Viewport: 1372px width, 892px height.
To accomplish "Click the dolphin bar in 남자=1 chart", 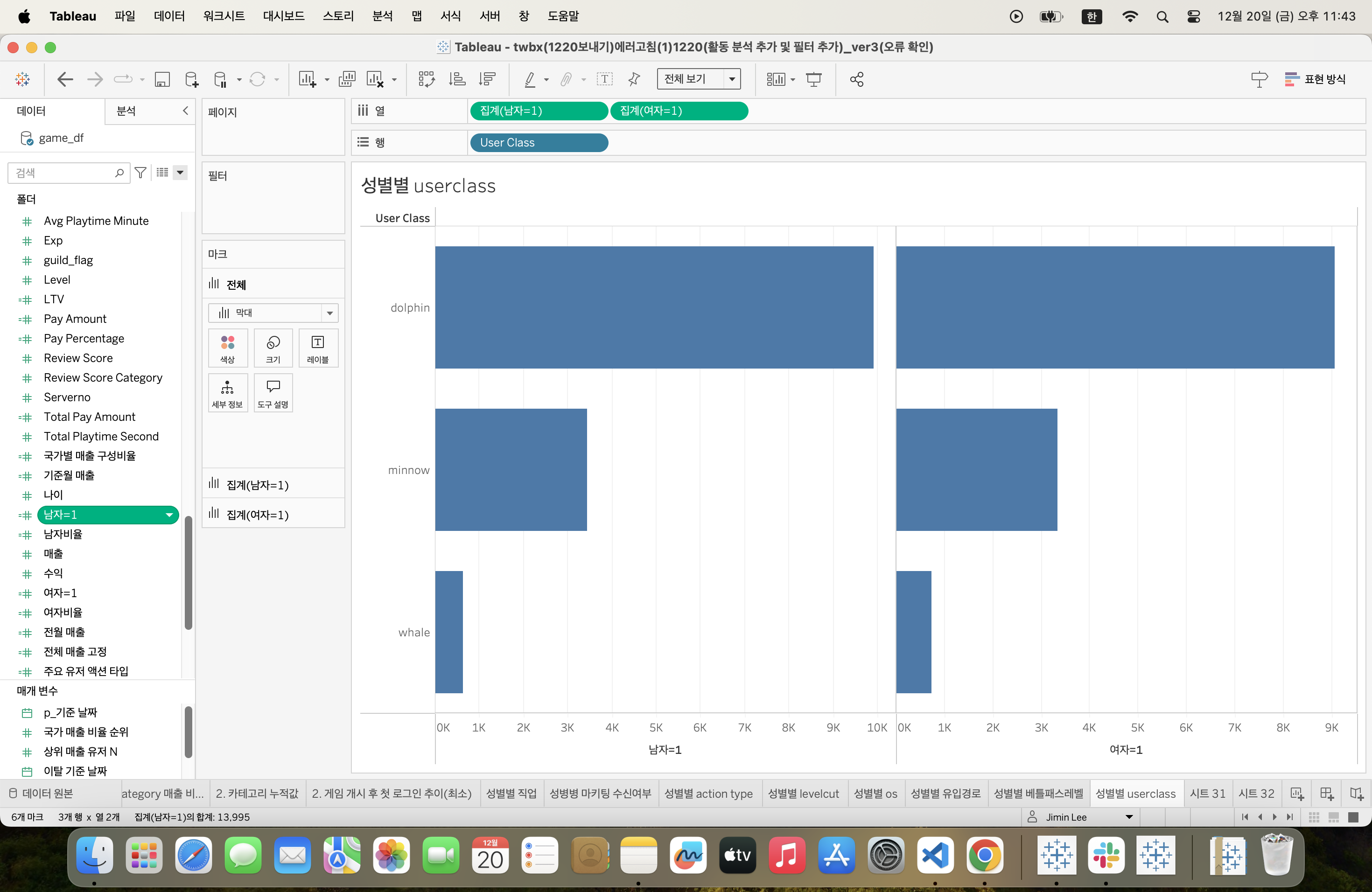I will (654, 307).
